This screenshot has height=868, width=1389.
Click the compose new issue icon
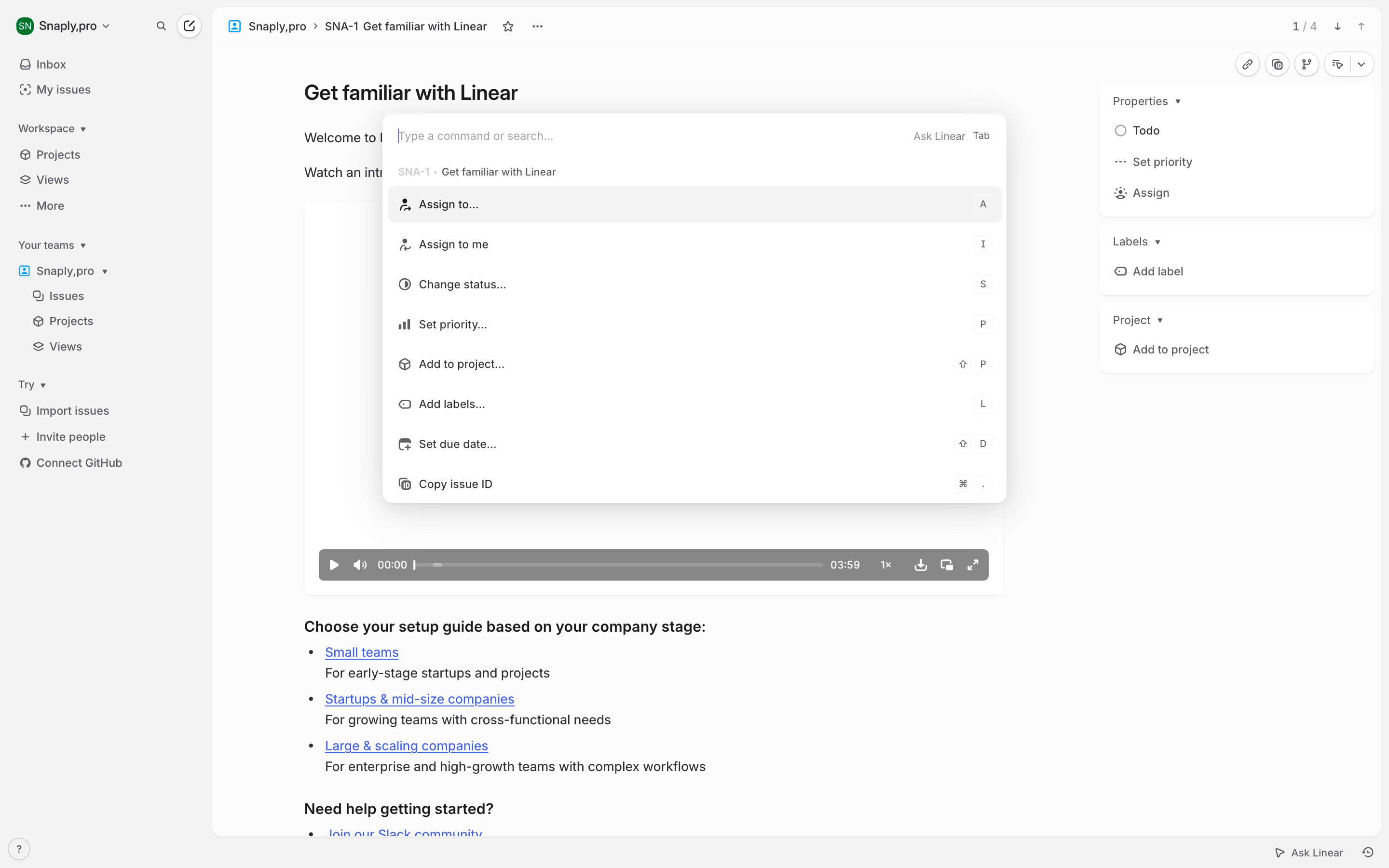190,26
